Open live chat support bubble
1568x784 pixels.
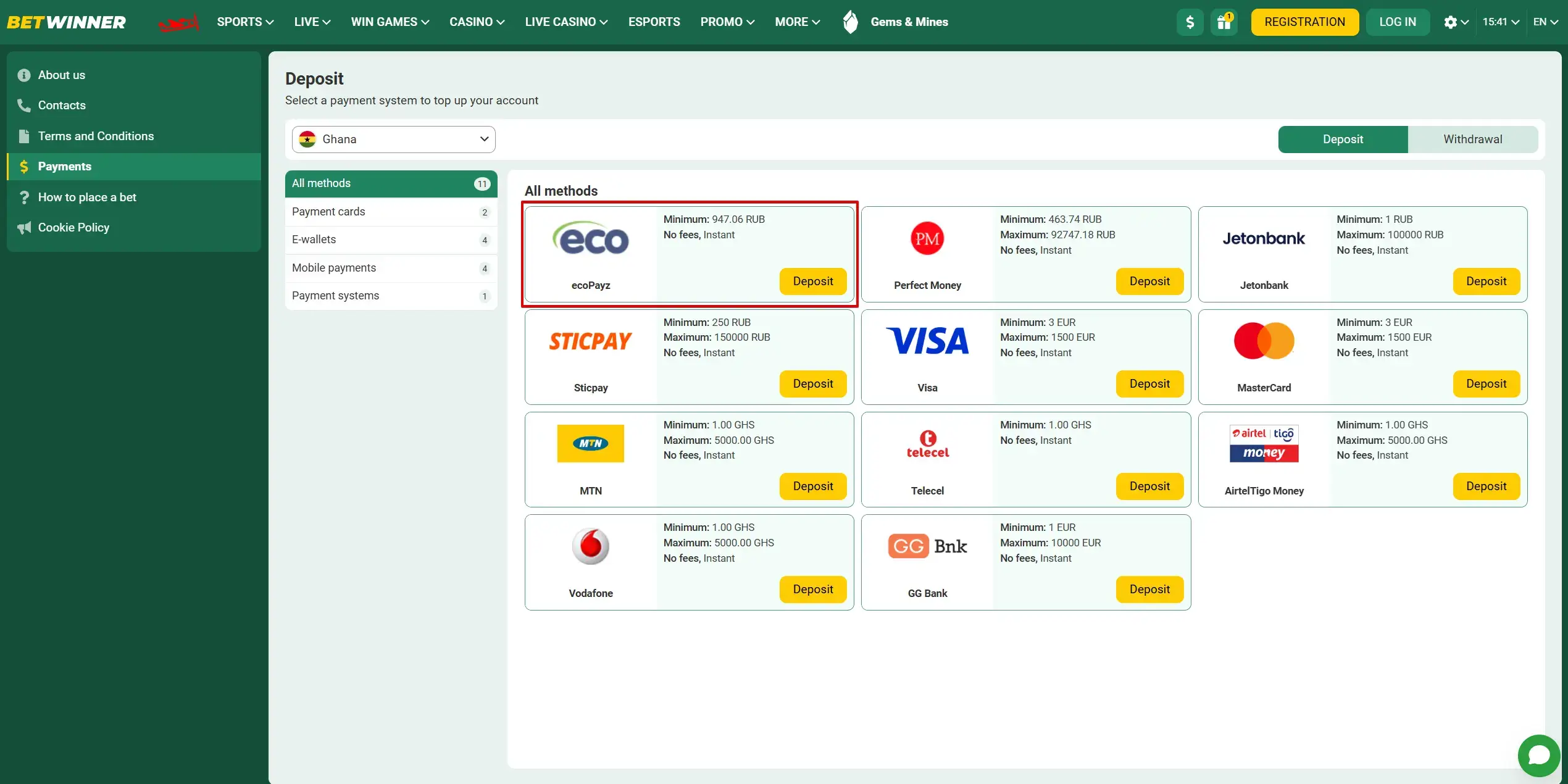[1538, 755]
